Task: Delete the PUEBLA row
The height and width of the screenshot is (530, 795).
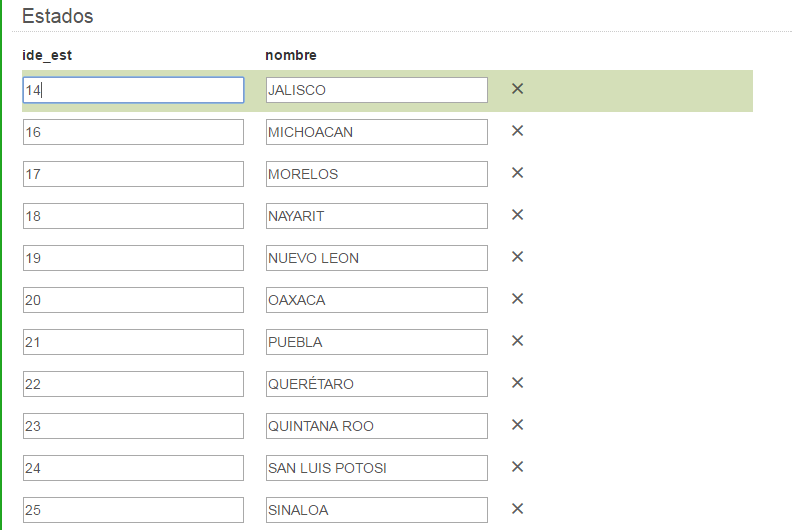Action: 518,341
